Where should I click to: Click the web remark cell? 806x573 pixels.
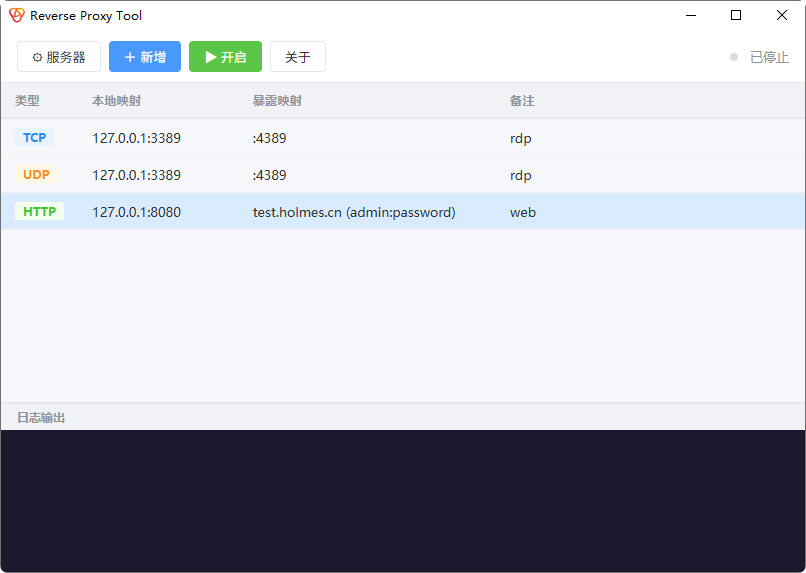coord(523,212)
